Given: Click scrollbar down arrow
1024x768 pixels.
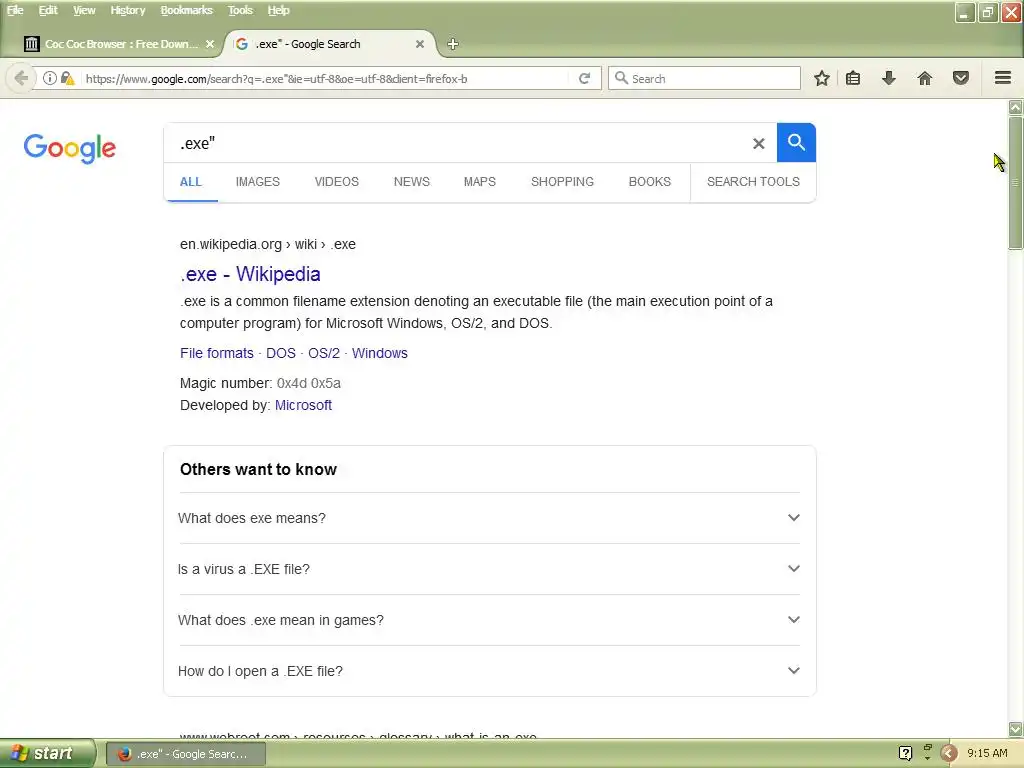Looking at the screenshot, I should coord(1016,729).
